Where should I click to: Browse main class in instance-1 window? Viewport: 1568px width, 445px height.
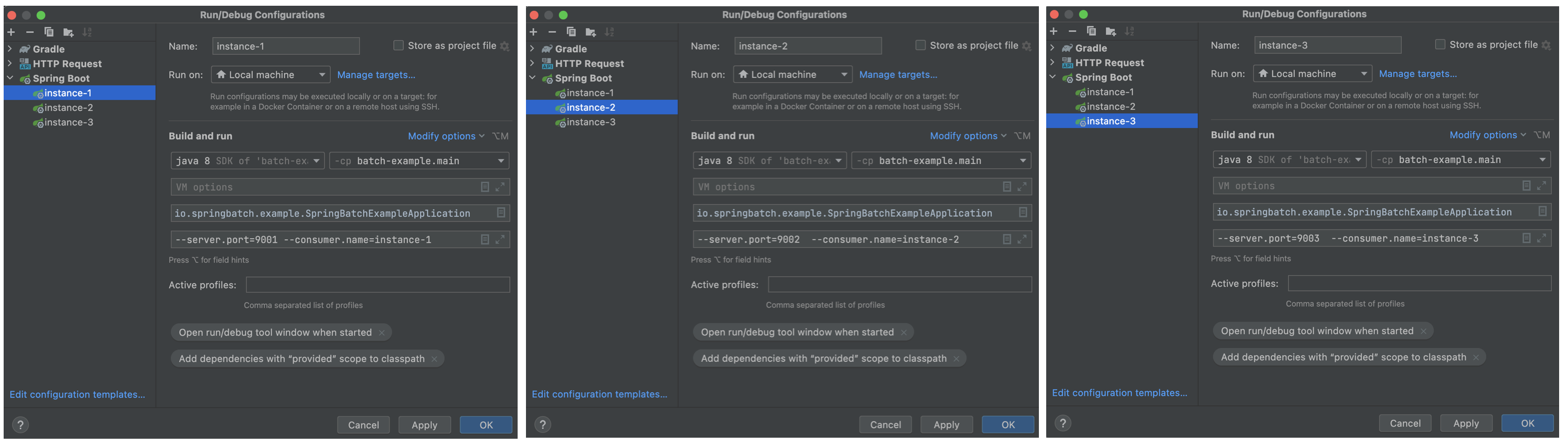[501, 213]
